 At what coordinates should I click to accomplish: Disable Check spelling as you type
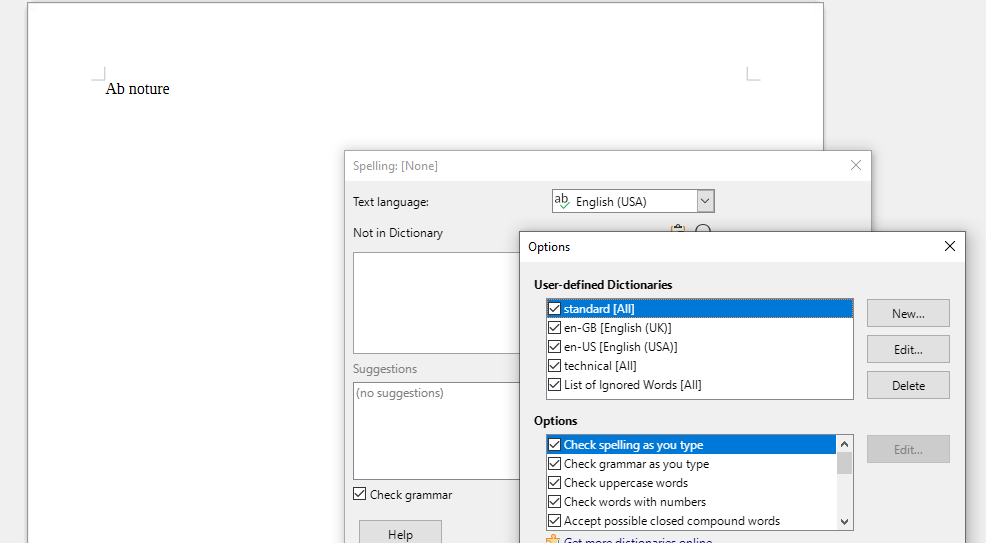pos(554,445)
